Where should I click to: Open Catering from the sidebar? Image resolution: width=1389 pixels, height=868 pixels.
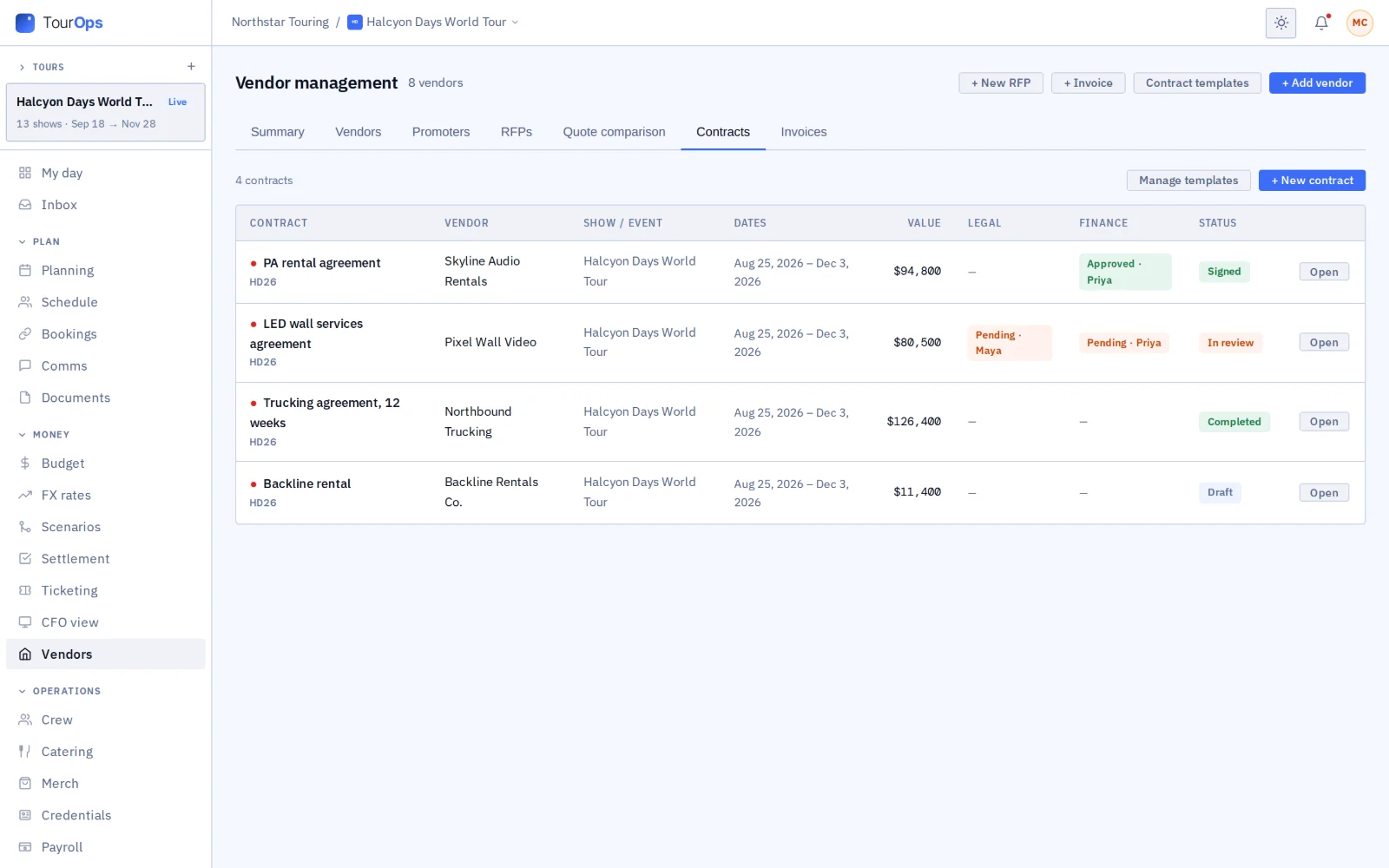[x=106, y=752]
